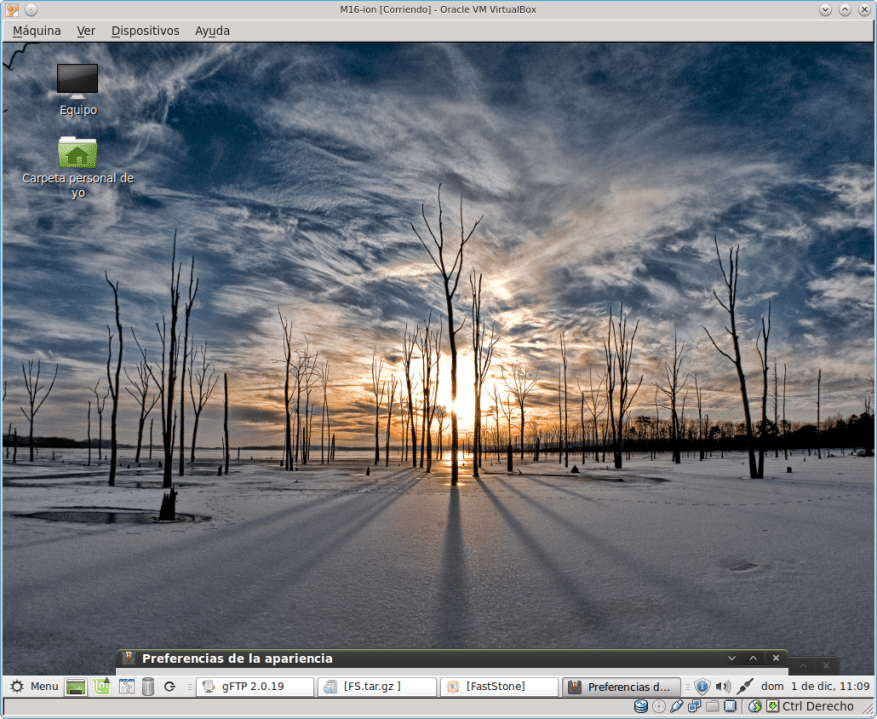Click VirtualBox hard disk status icon
The height and width of the screenshot is (719, 877).
(641, 707)
